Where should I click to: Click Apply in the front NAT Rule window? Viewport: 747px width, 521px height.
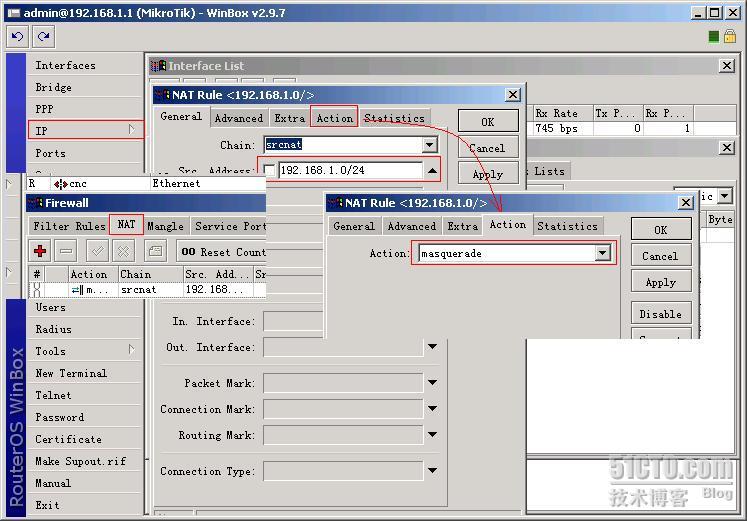(661, 282)
